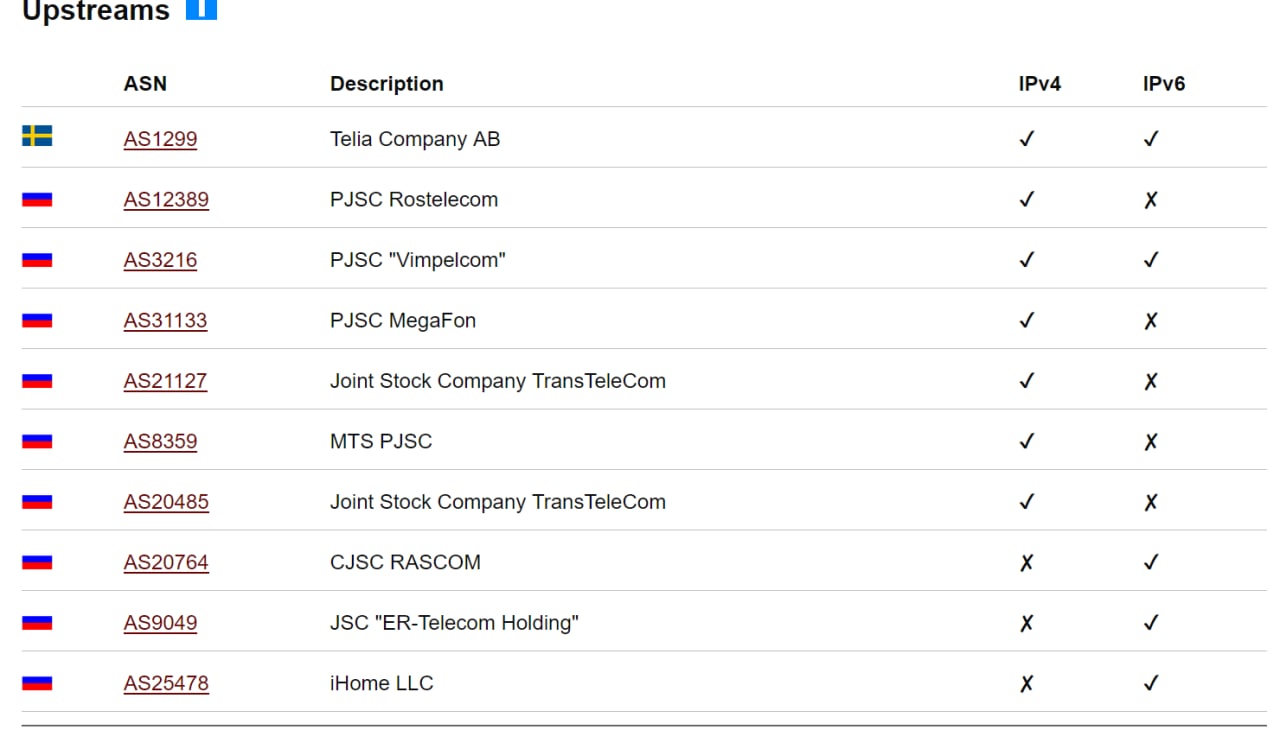
Task: Open AS31133 MegaFon link
Action: coord(165,321)
